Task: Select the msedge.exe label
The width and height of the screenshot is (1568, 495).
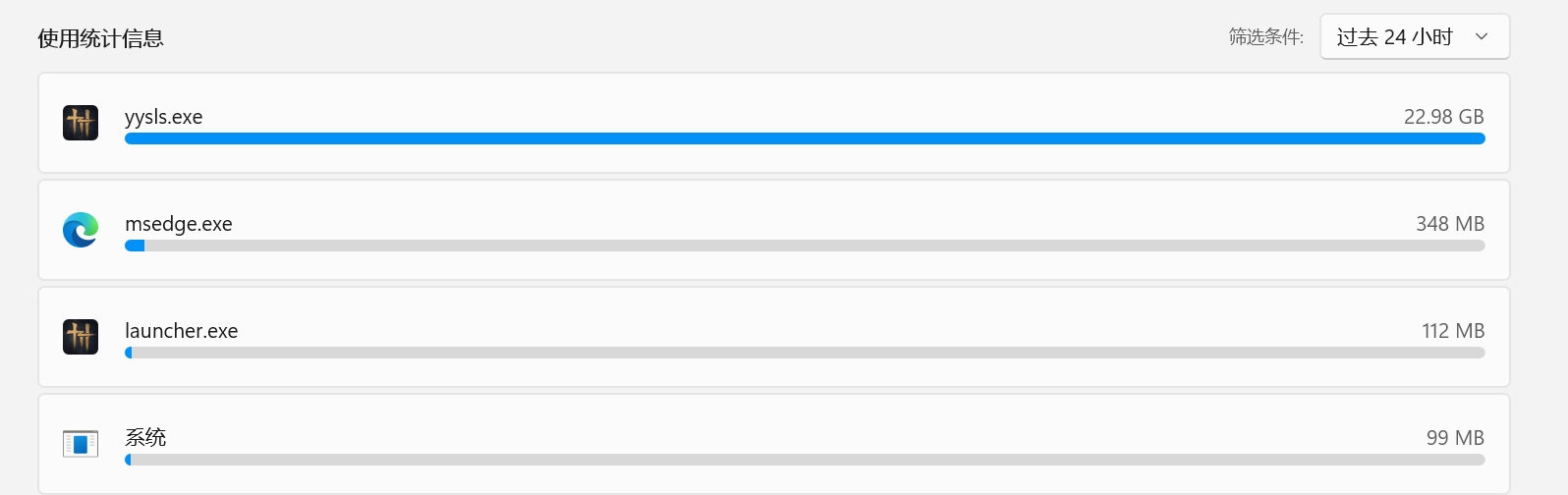Action: tap(179, 224)
